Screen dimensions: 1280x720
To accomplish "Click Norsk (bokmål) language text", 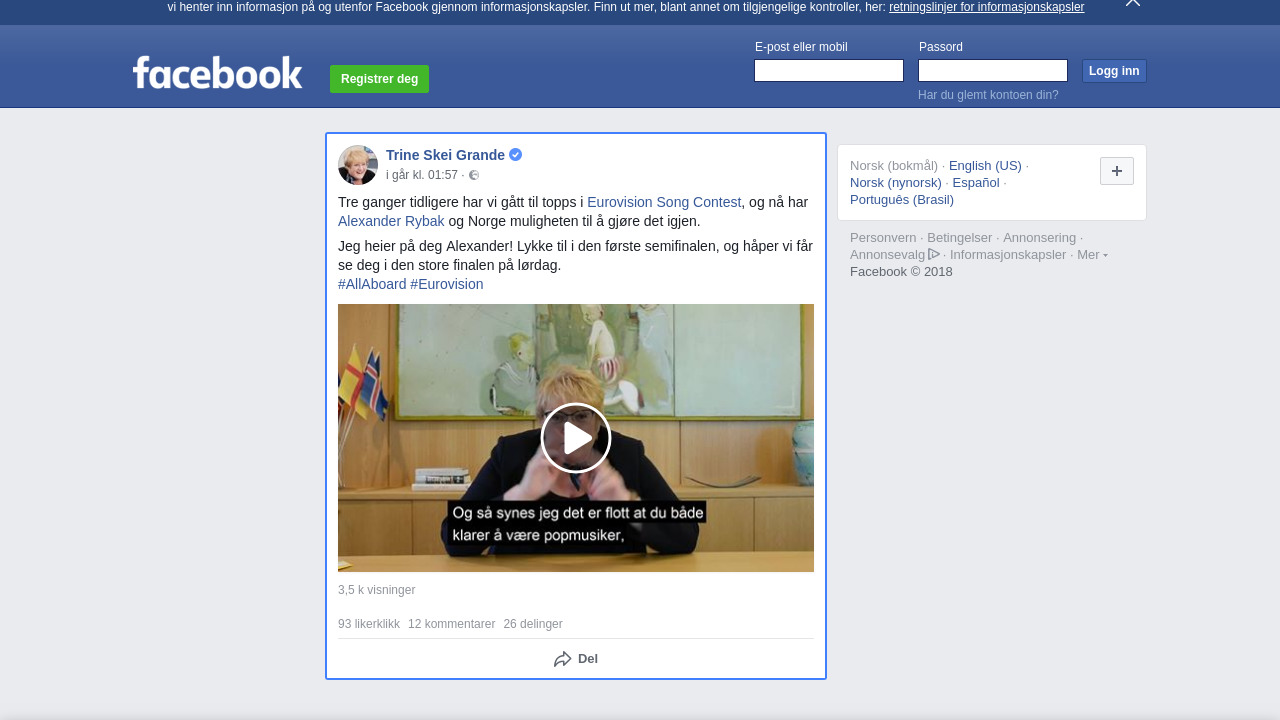I will tap(894, 166).
